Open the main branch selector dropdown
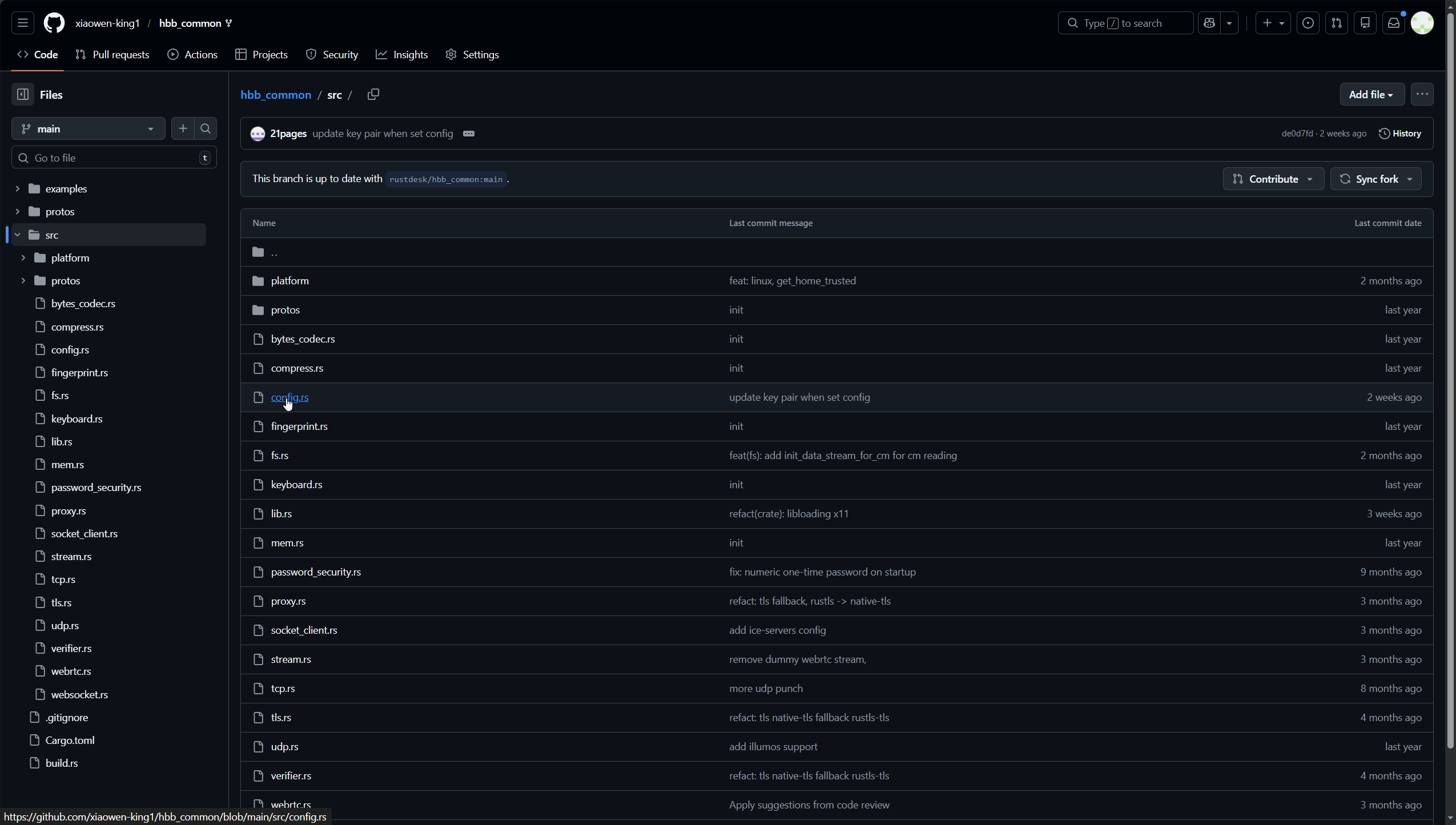This screenshot has width=1456, height=825. point(89,128)
